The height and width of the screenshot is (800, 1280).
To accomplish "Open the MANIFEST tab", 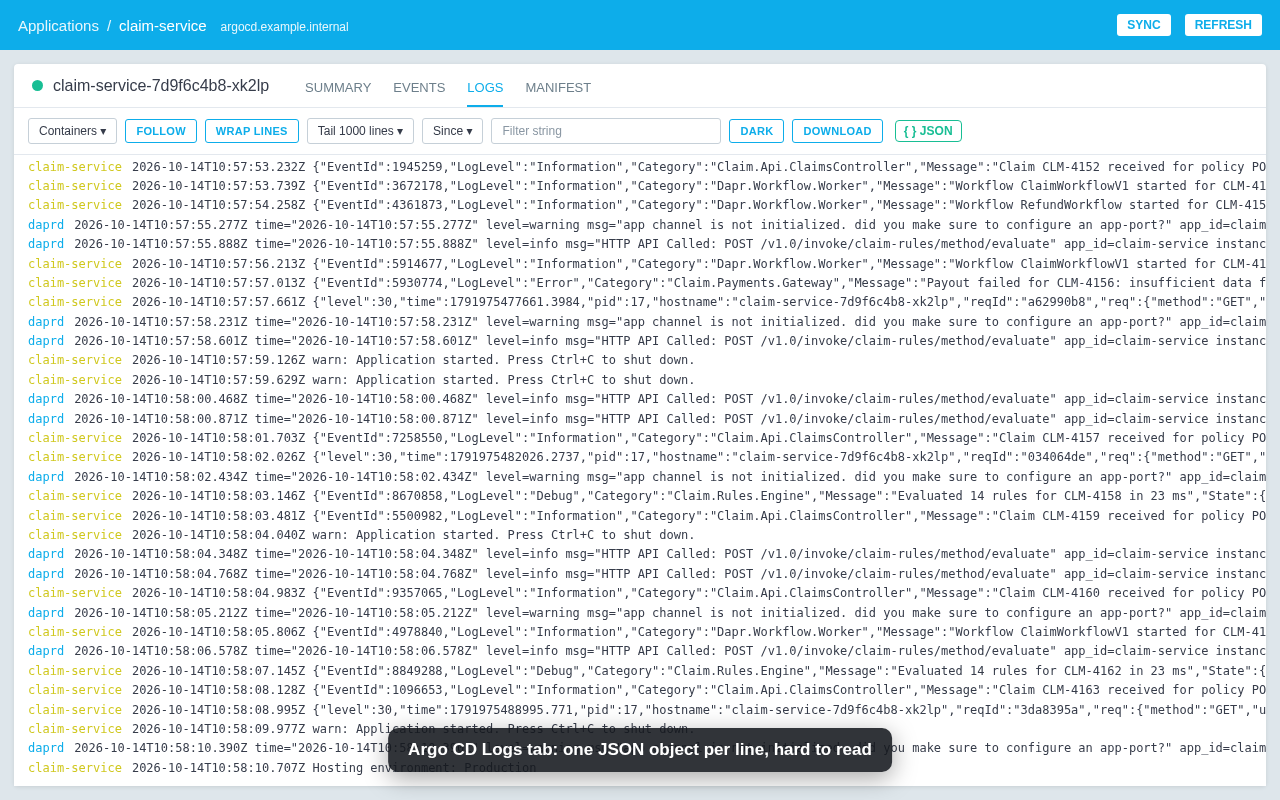I will pos(558,87).
